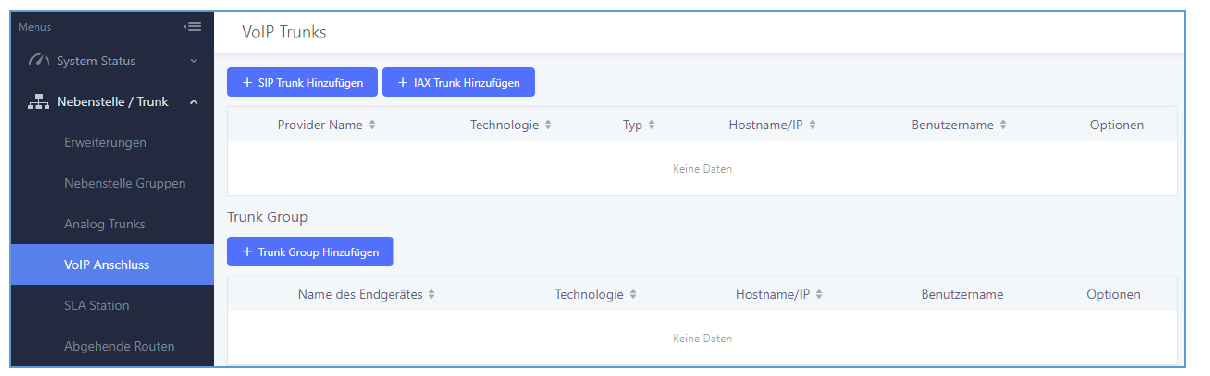Open Abgehende Routen in the sidebar
1210x376 pixels.
[x=119, y=346]
